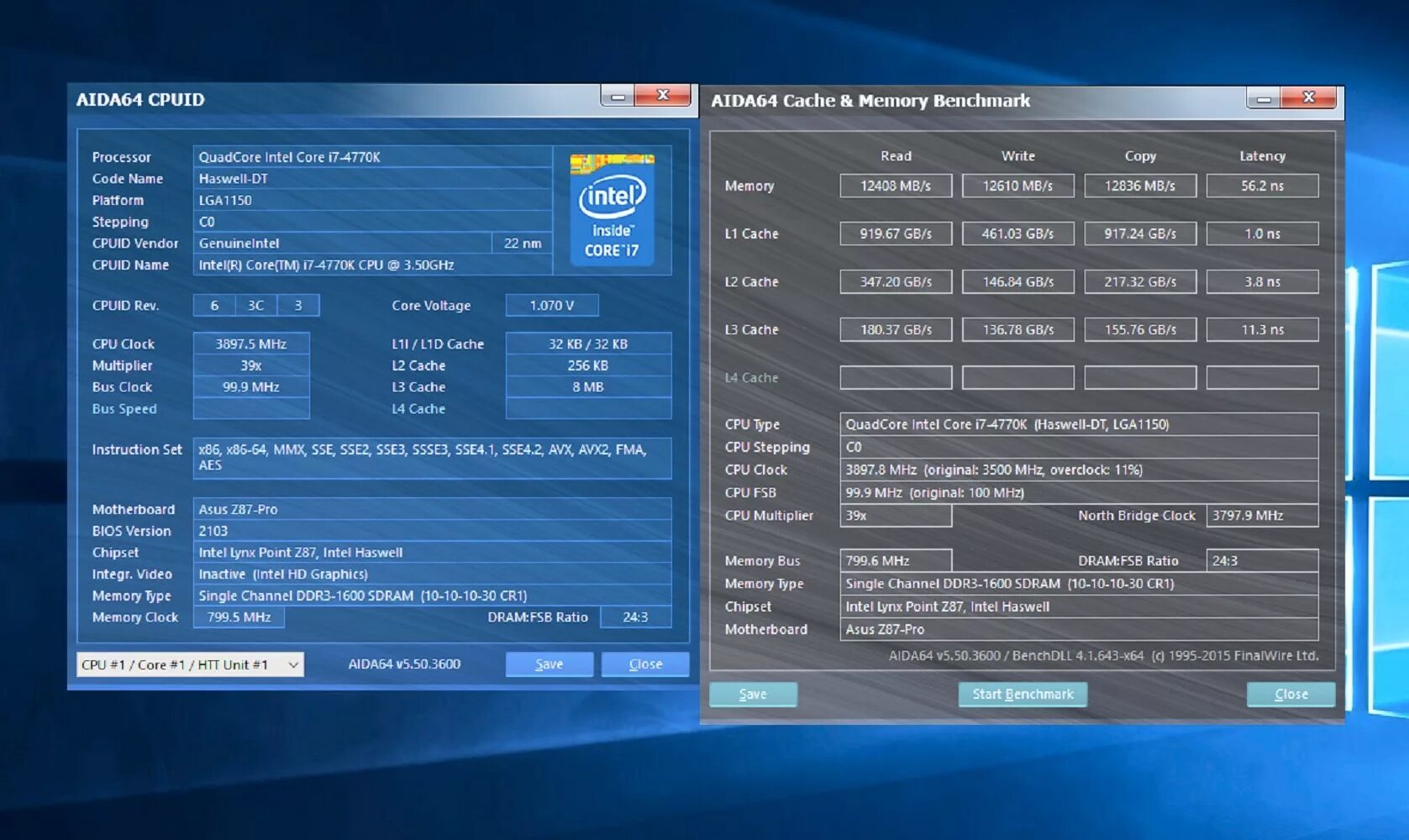Screen dimensions: 1409x840
Task: Click the CPU Type field in Benchmark window
Action: coord(1079,424)
